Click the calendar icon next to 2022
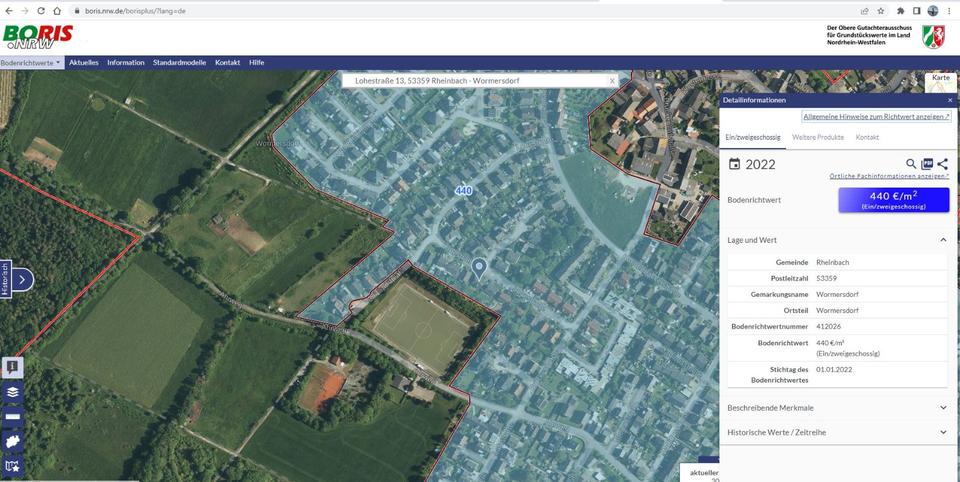Image resolution: width=960 pixels, height=482 pixels. (x=734, y=164)
